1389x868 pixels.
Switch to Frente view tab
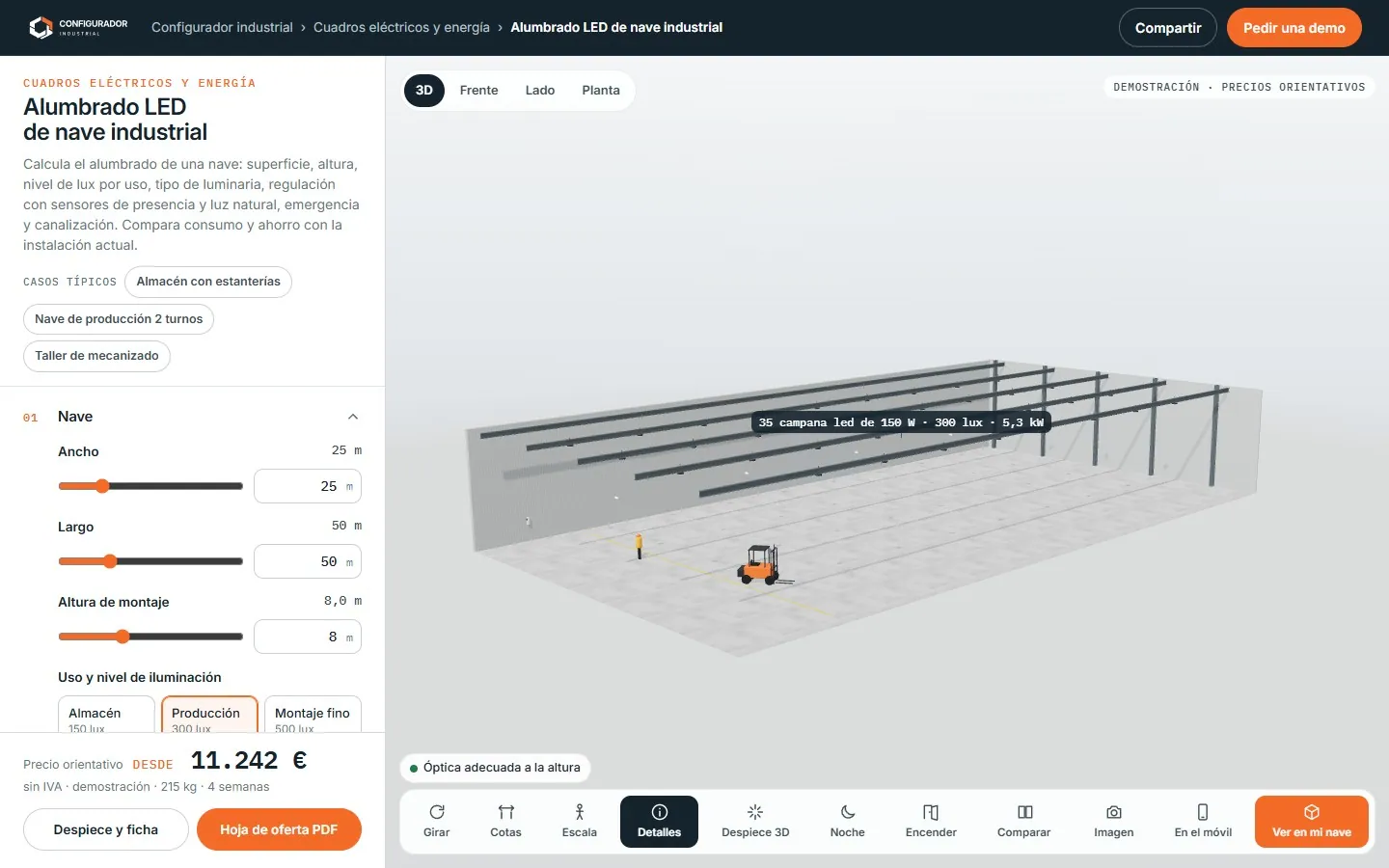click(x=479, y=91)
